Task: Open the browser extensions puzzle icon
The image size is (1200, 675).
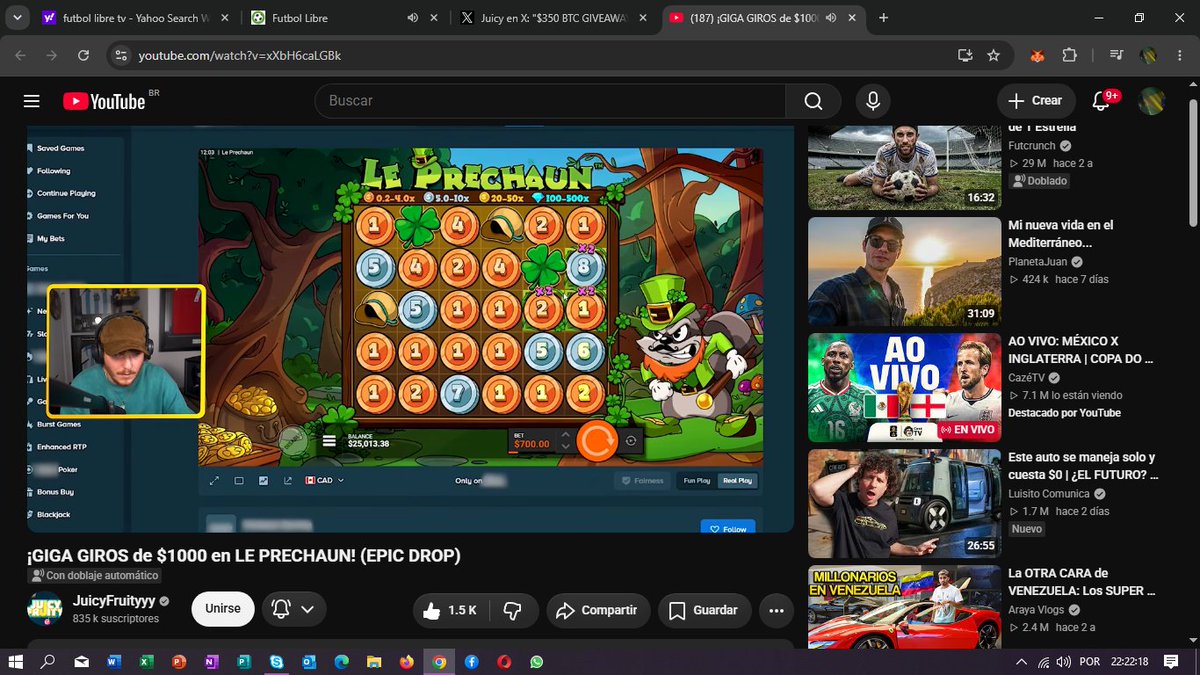Action: coord(1069,56)
